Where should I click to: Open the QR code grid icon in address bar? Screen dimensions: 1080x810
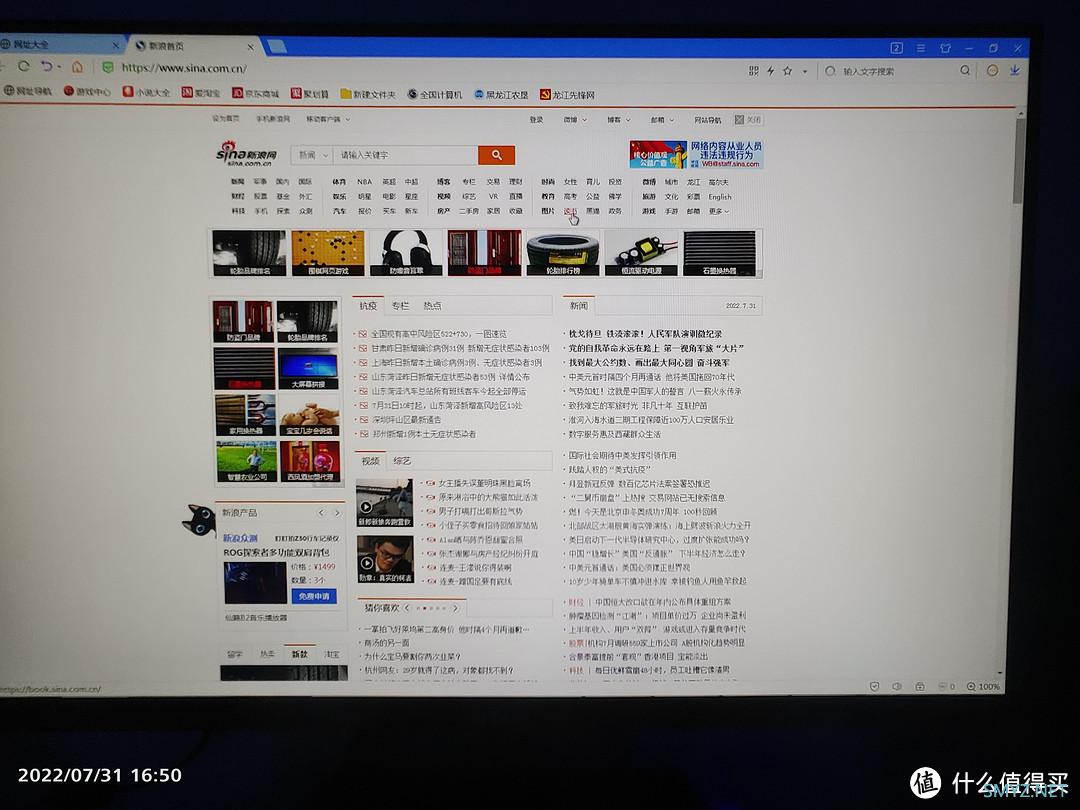coord(754,70)
